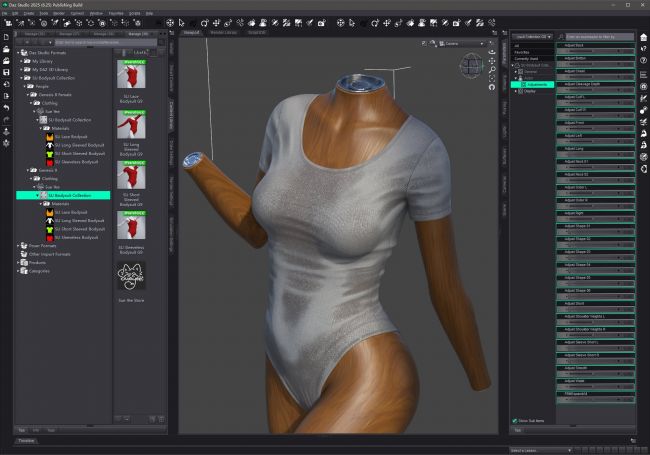Click the Adjust Back slider
Screen dimensions: 650x455
pos(596,49)
